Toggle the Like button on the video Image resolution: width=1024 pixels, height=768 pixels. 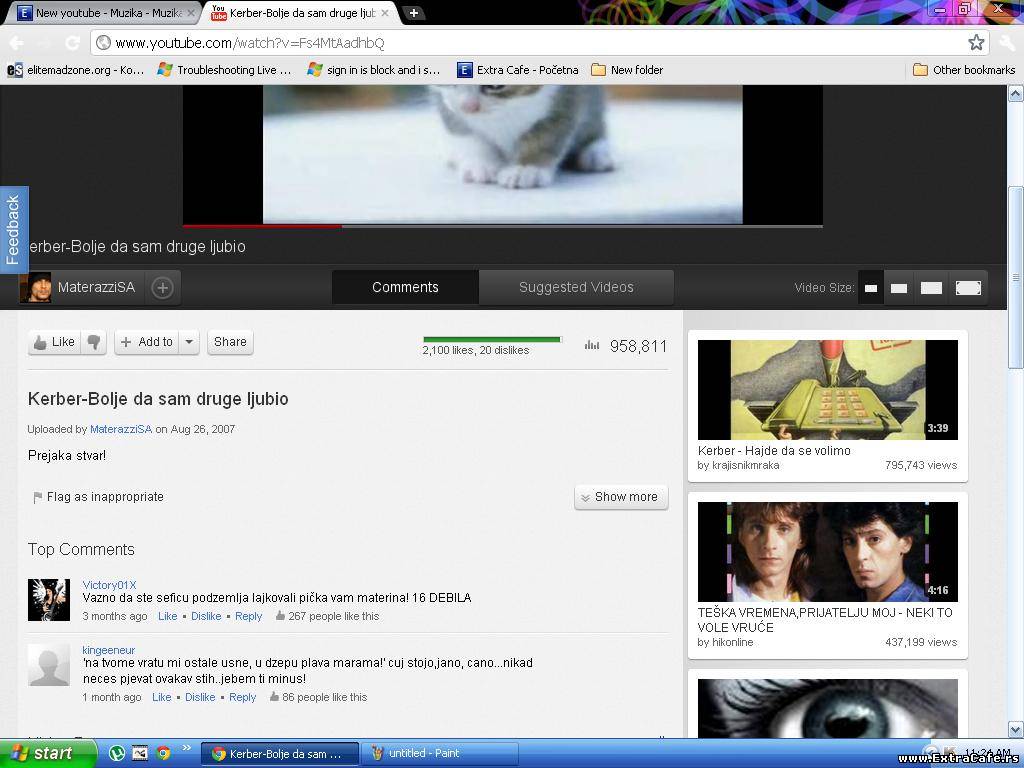coord(54,342)
